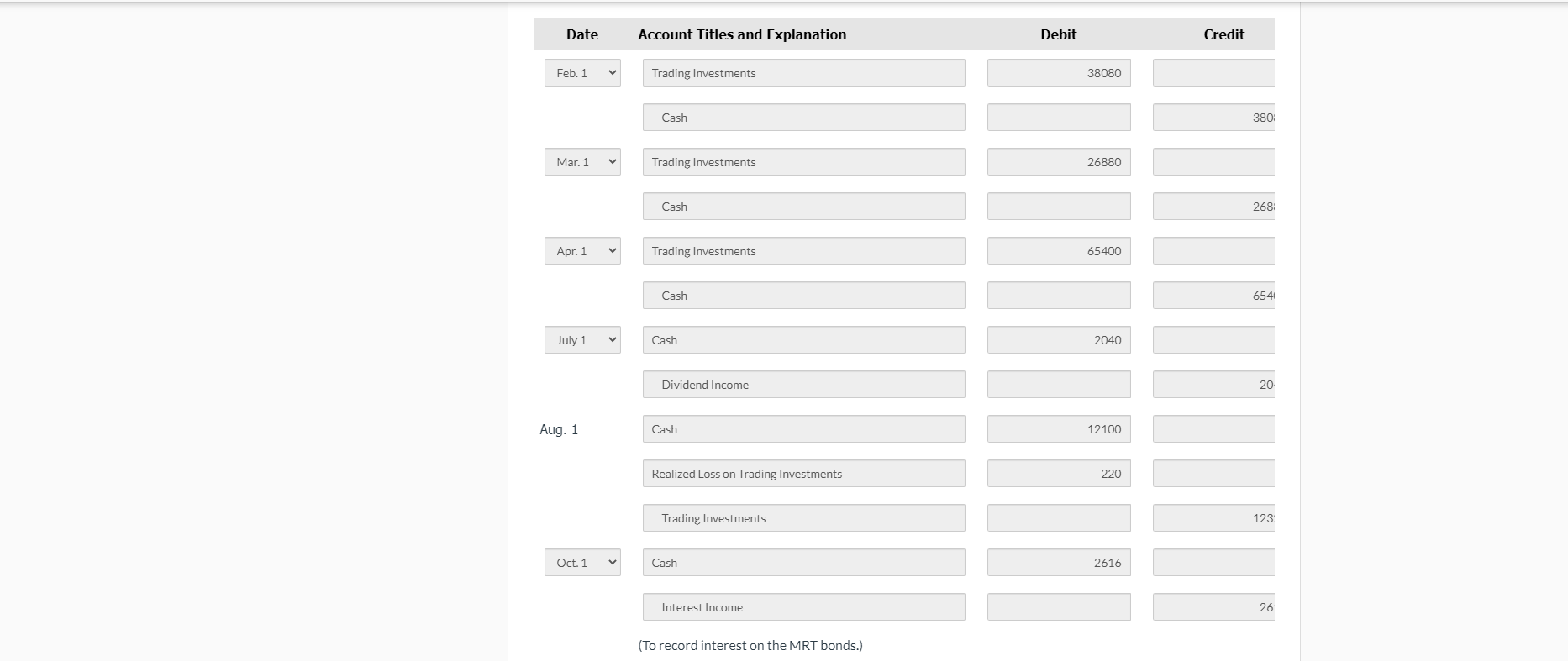Select the Interest Income account field
This screenshot has width=1568, height=661.
802,606
